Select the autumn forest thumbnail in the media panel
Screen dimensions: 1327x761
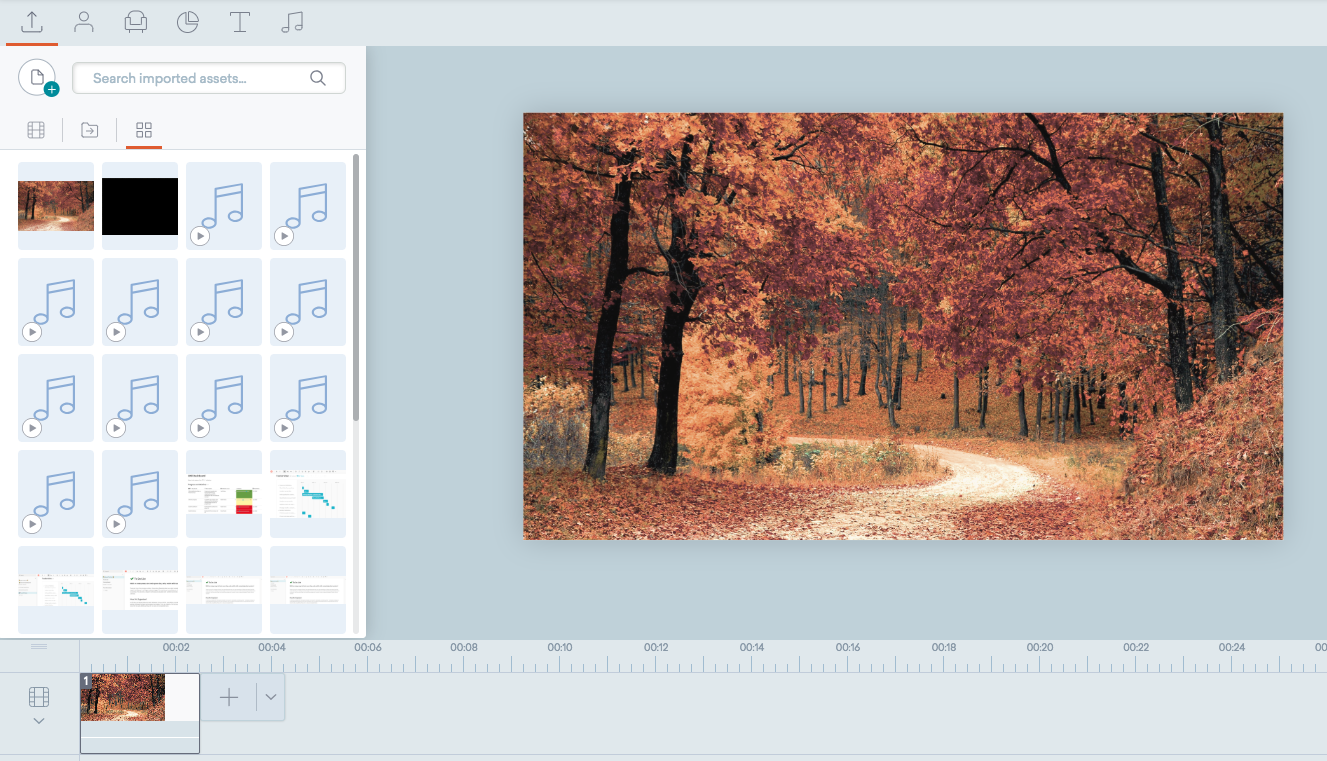pos(55,205)
